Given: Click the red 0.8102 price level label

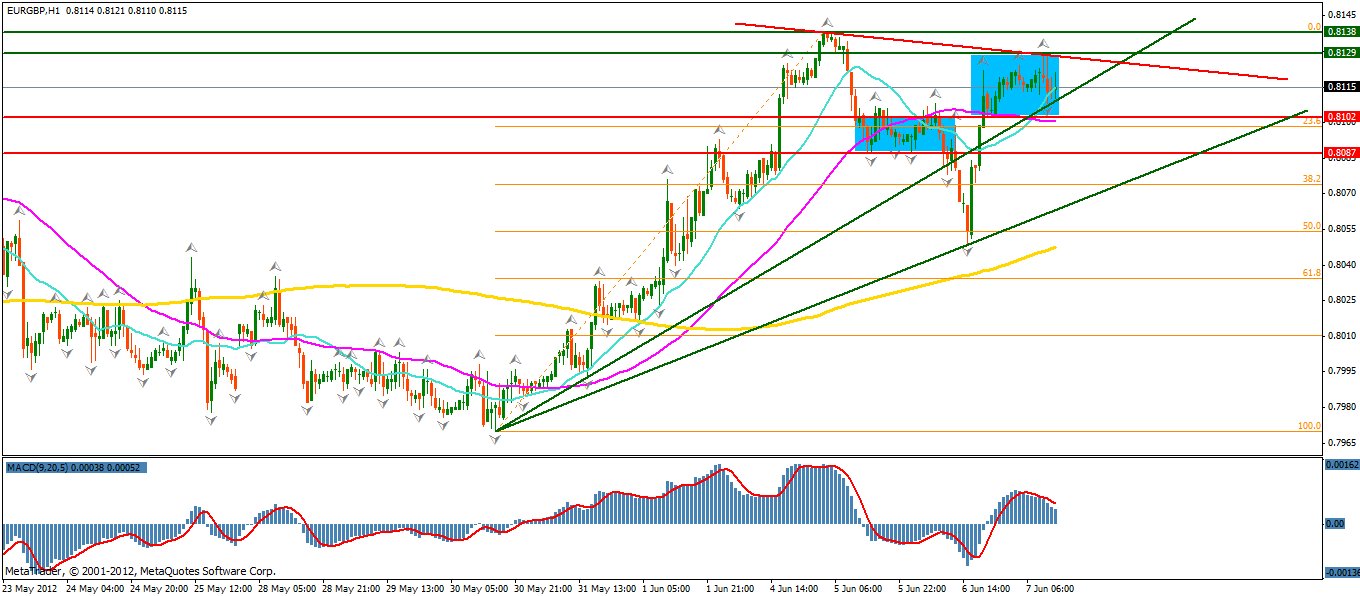Looking at the screenshot, I should 1339,117.
